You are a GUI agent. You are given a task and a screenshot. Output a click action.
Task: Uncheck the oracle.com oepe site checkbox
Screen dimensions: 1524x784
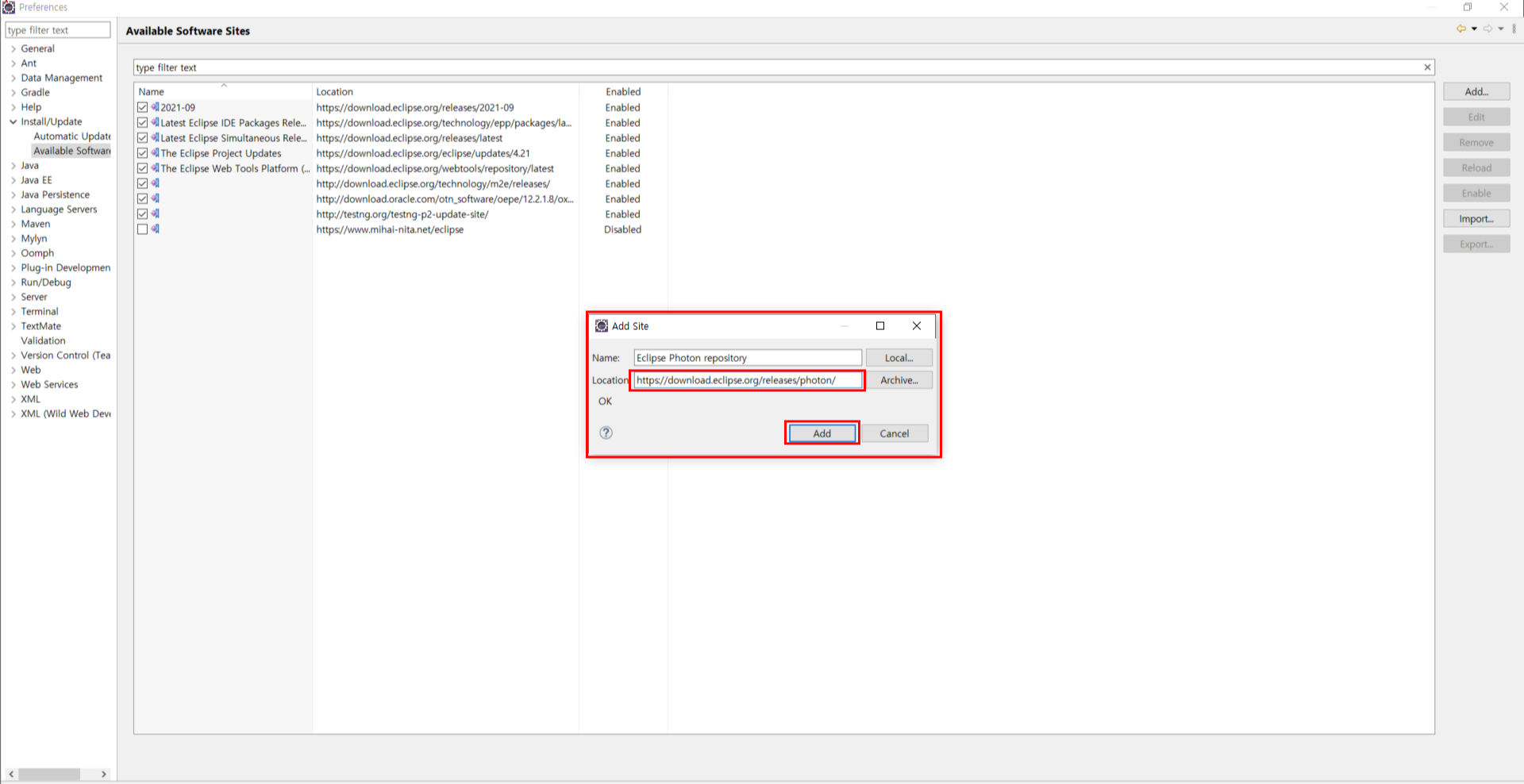142,199
